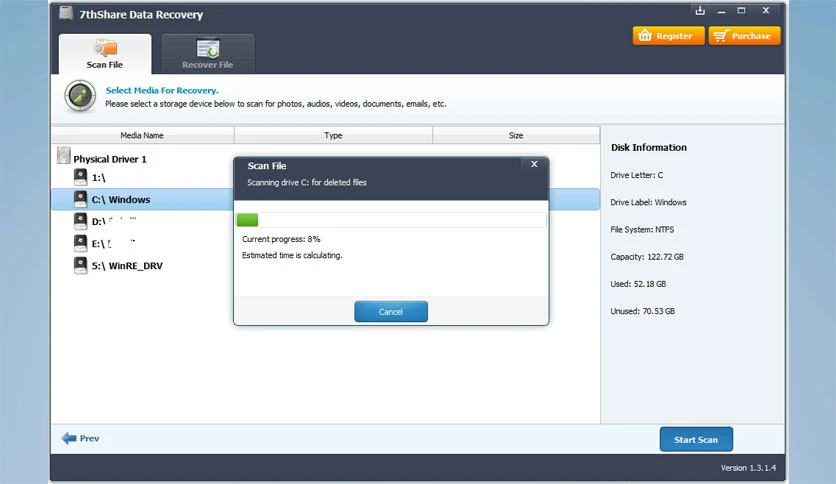The width and height of the screenshot is (836, 484).
Task: Click the 'Used: 52.18 GB' value
Action: pyautogui.click(x=638, y=284)
